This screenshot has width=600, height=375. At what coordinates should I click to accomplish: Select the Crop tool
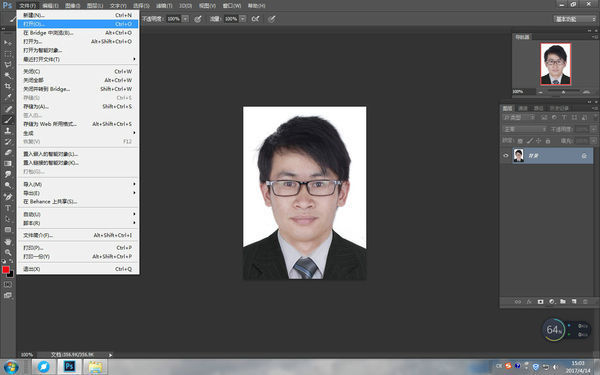[8, 86]
